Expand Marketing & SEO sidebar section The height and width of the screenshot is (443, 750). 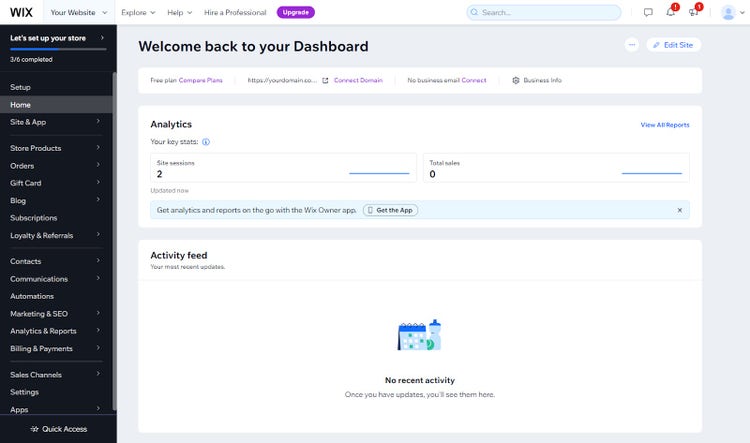56,314
